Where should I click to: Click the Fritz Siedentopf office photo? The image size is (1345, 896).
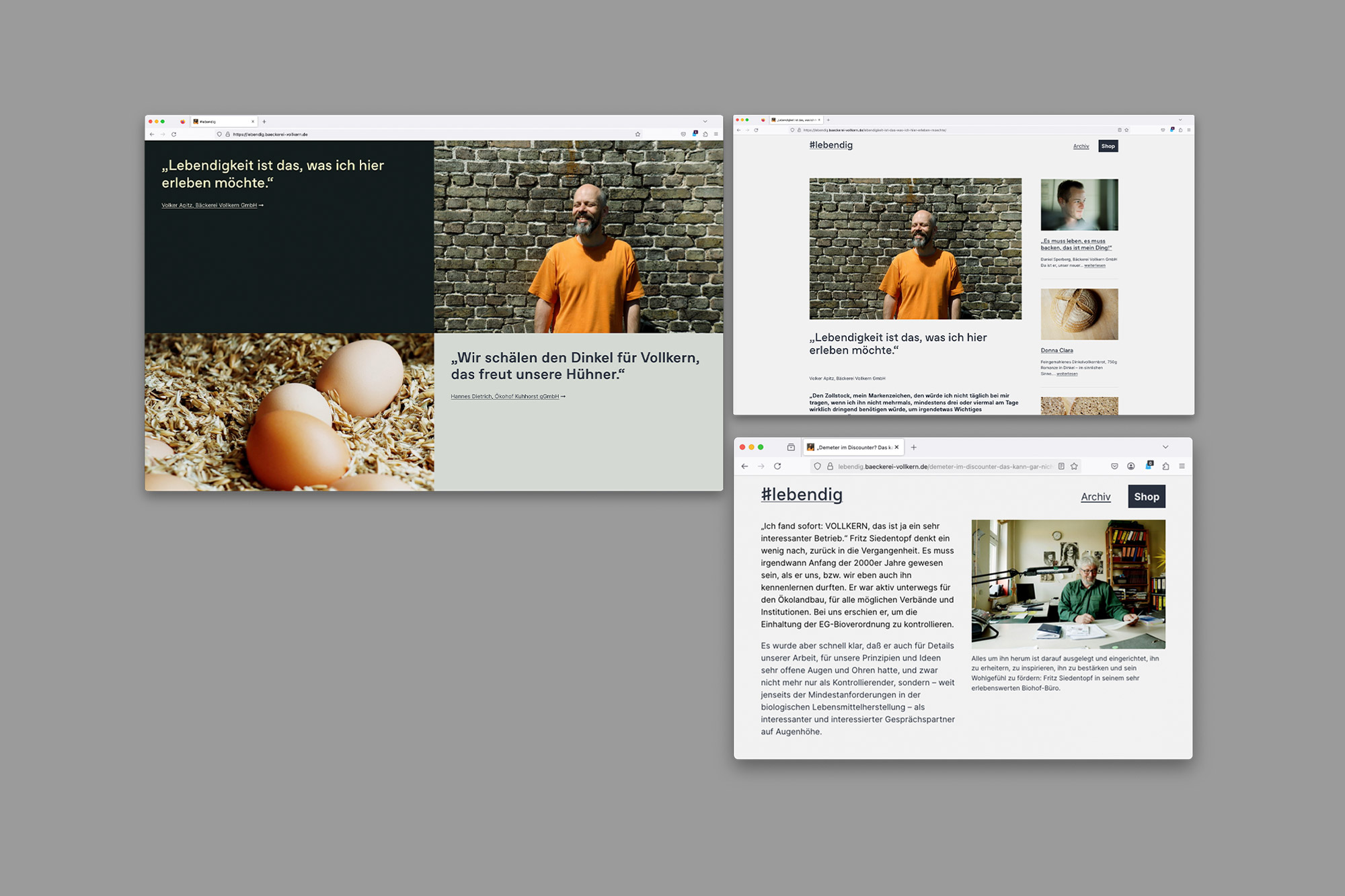[x=1068, y=584]
